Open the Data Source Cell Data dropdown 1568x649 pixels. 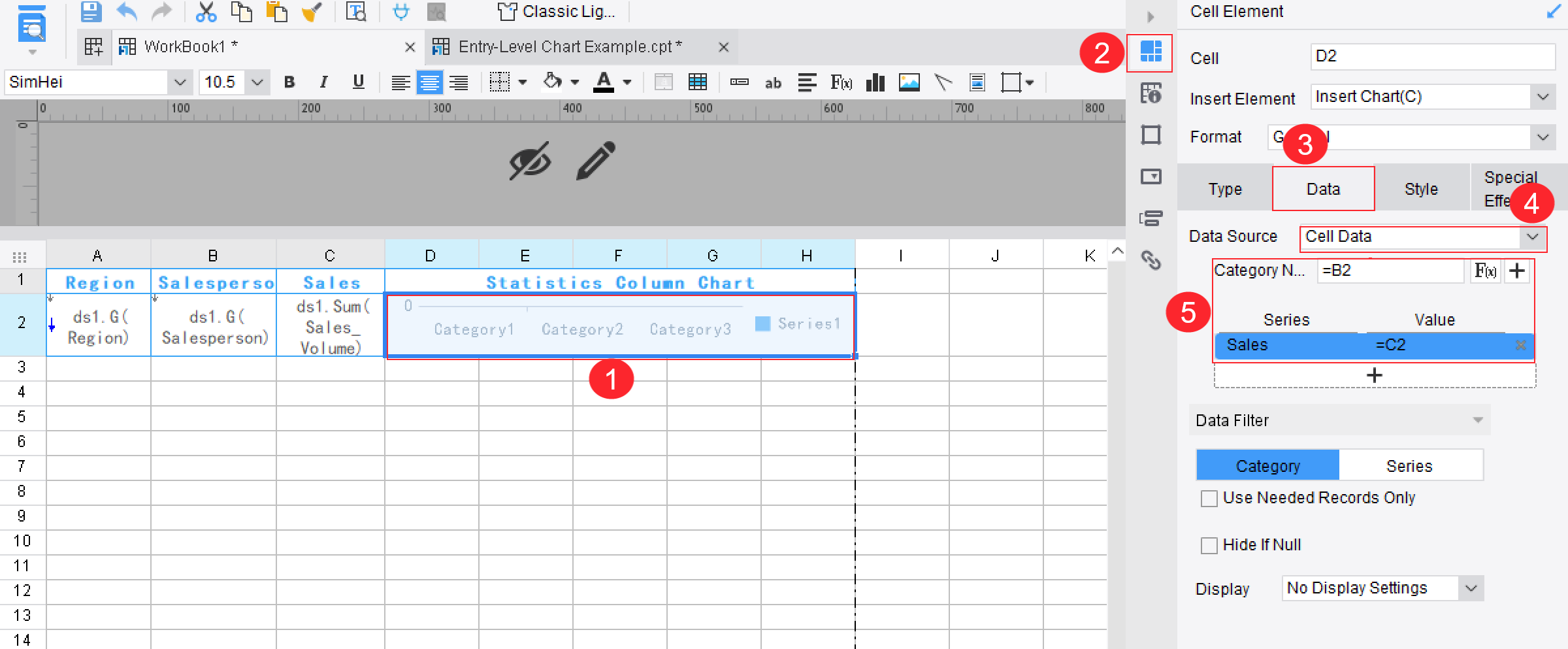coord(1532,237)
